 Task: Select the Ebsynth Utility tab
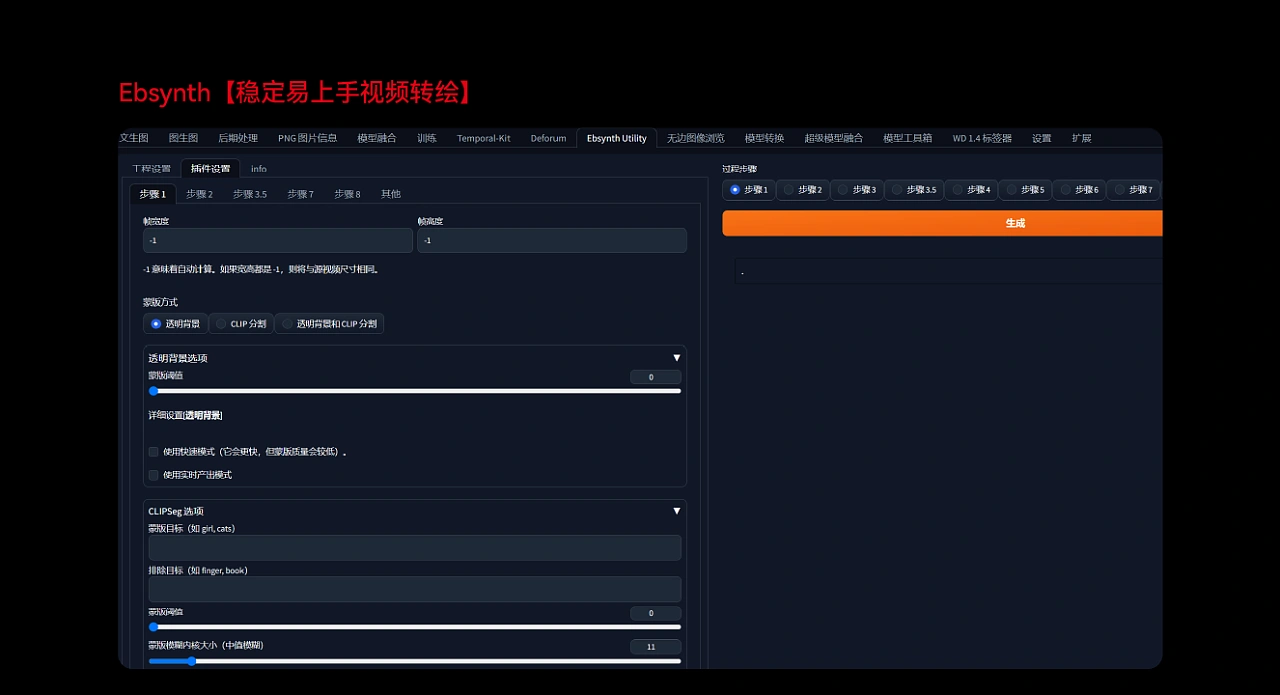pyautogui.click(x=617, y=138)
